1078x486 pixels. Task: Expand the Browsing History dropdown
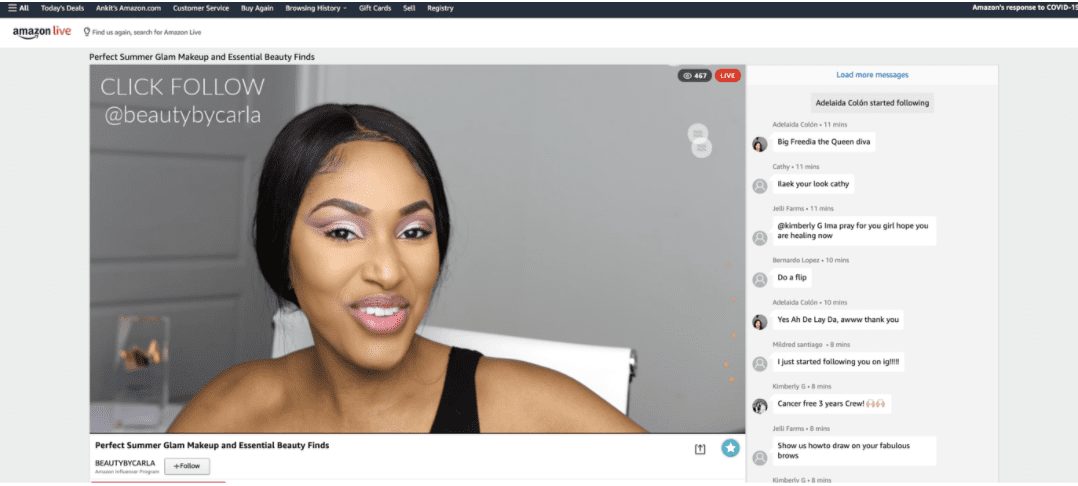[x=316, y=8]
